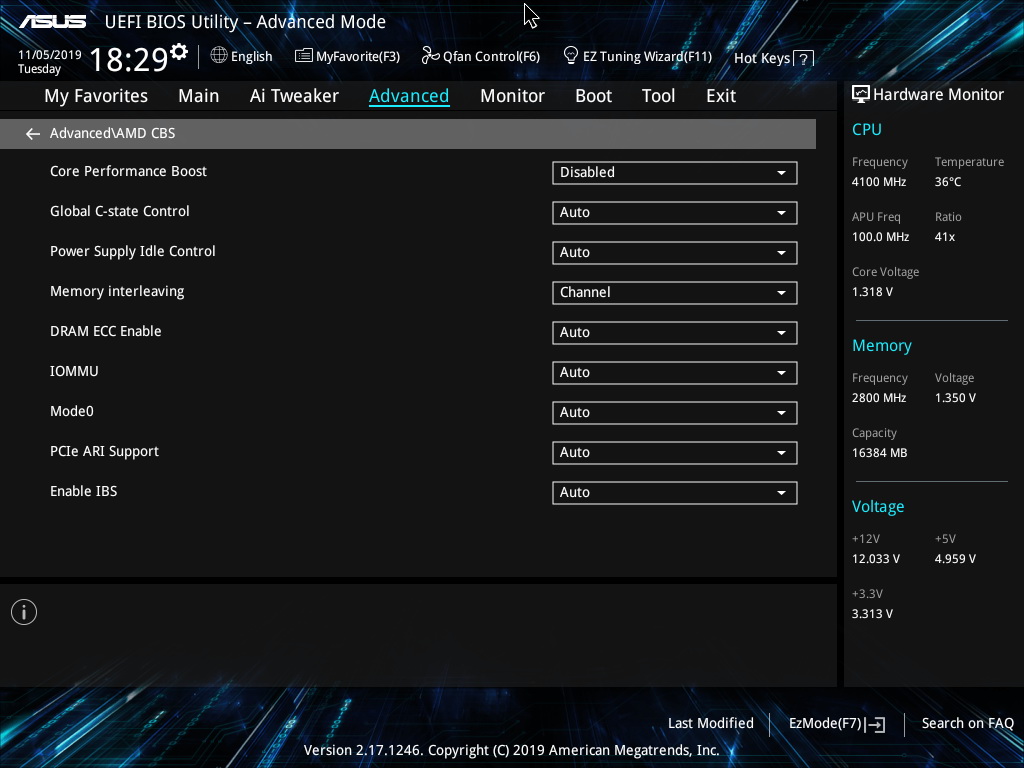Viewport: 1024px width, 768px height.
Task: Select the PCIe ARI Support label
Action: [x=104, y=451]
